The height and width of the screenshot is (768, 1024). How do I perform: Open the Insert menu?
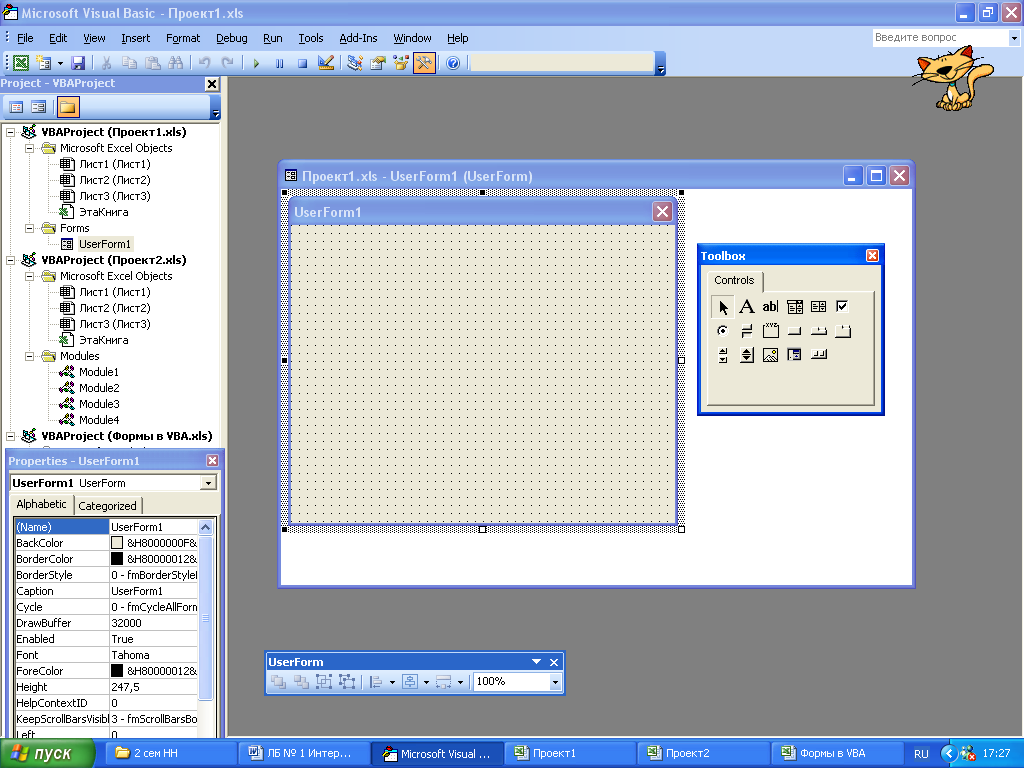pos(135,38)
